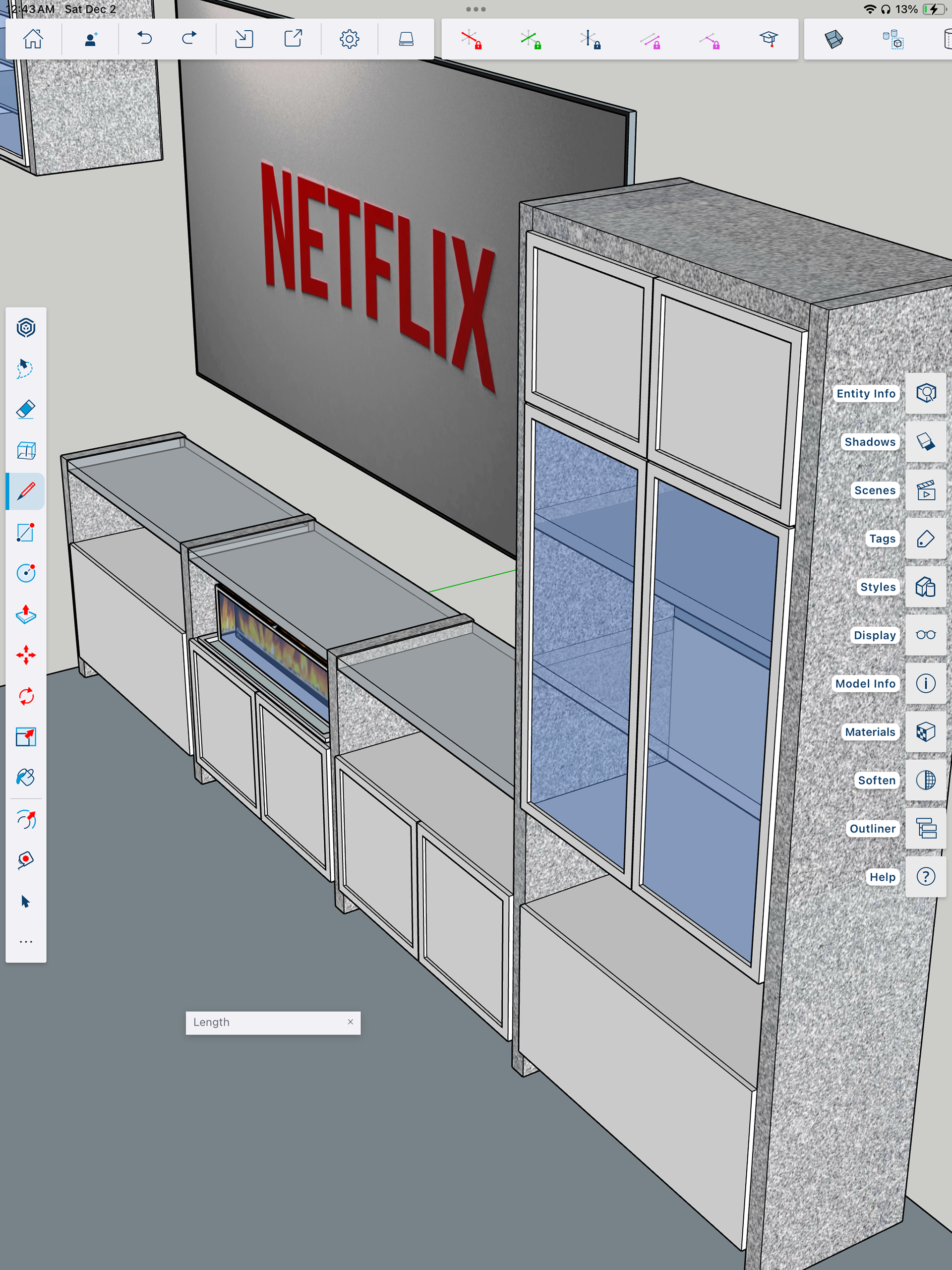Select the Eraser tool
This screenshot has width=952, height=1270.
[x=26, y=409]
